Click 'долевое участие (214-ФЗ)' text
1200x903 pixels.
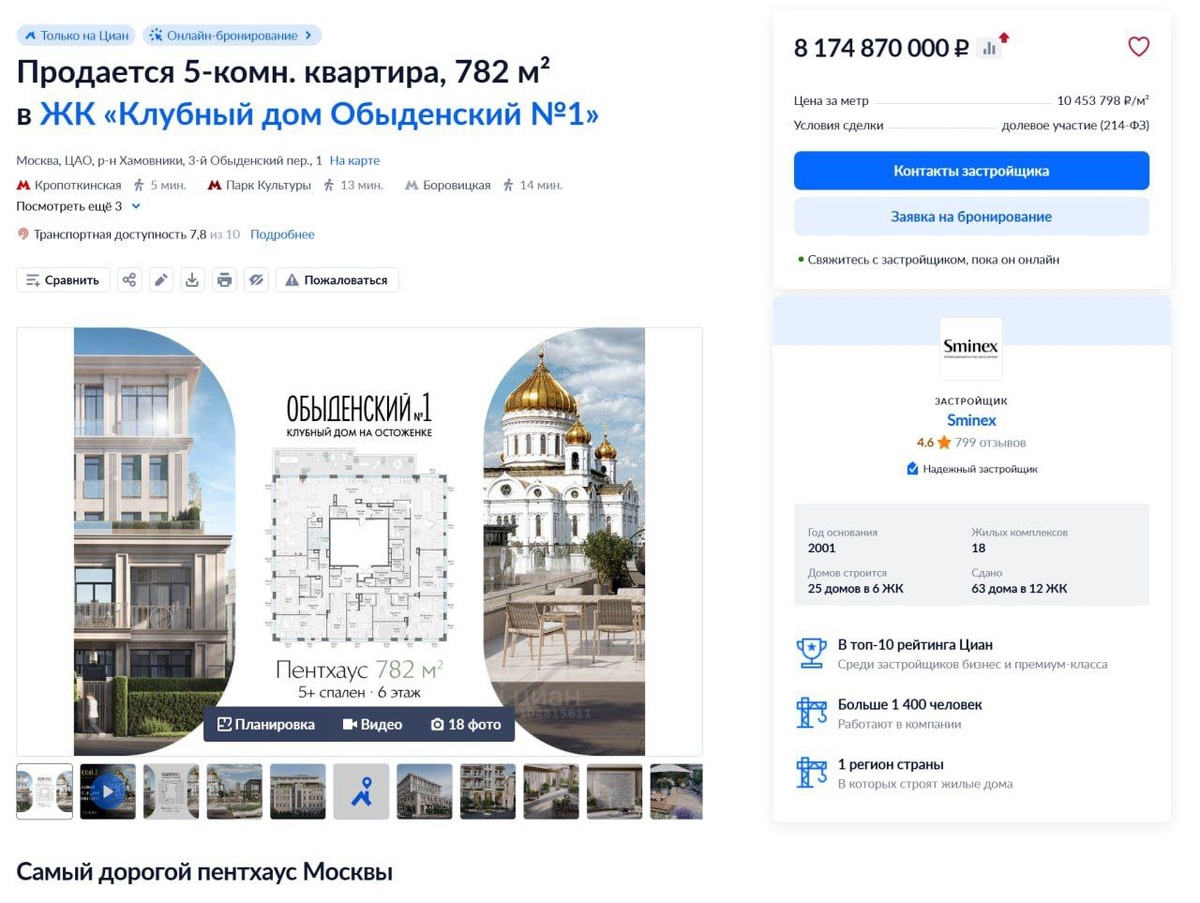pos(1075,125)
